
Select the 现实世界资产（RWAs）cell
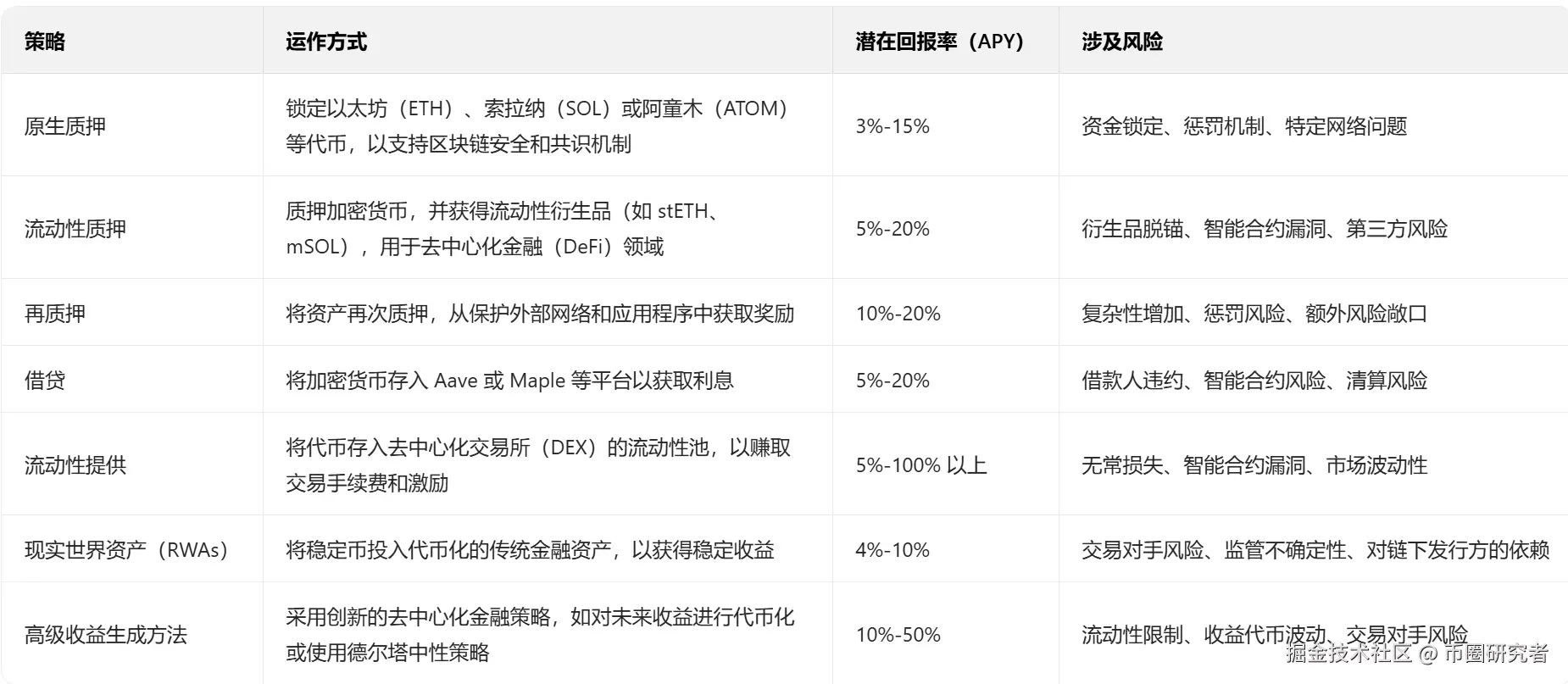click(126, 550)
